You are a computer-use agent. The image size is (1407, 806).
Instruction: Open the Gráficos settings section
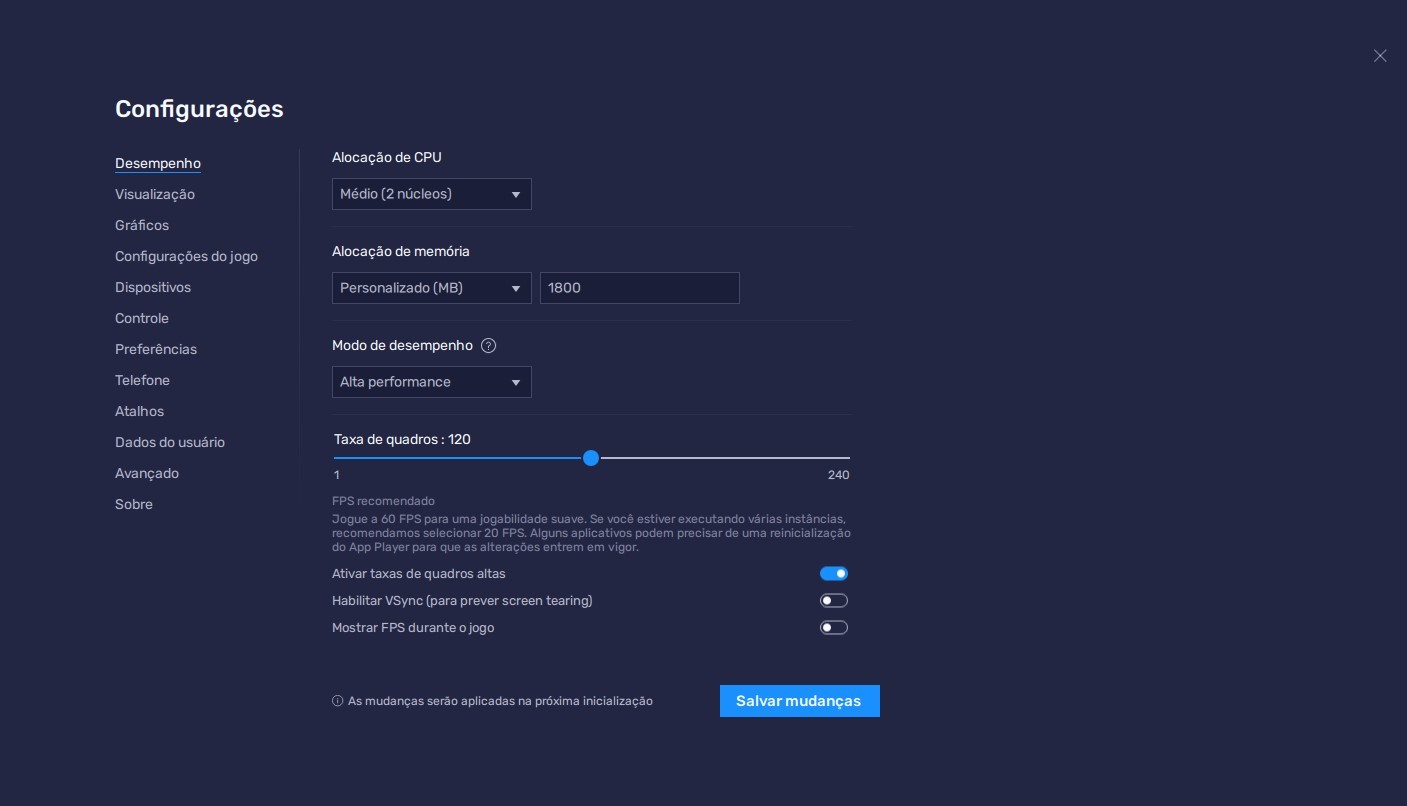(142, 225)
